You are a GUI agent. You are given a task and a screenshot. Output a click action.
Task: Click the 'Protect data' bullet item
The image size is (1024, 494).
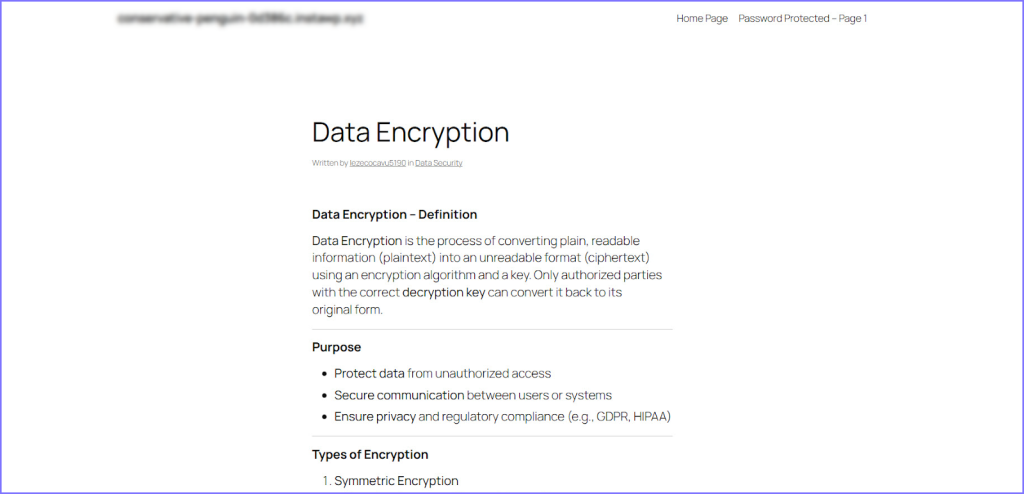tap(369, 373)
